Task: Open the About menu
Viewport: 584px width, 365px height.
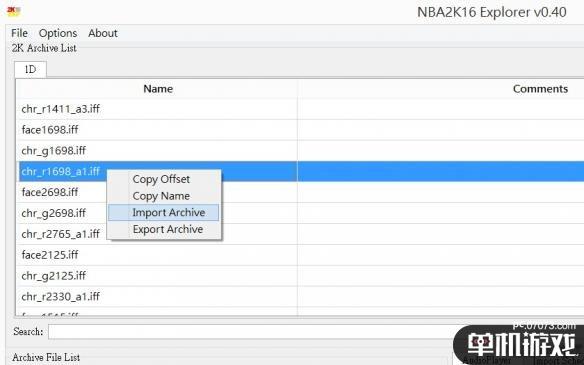Action: pos(103,33)
